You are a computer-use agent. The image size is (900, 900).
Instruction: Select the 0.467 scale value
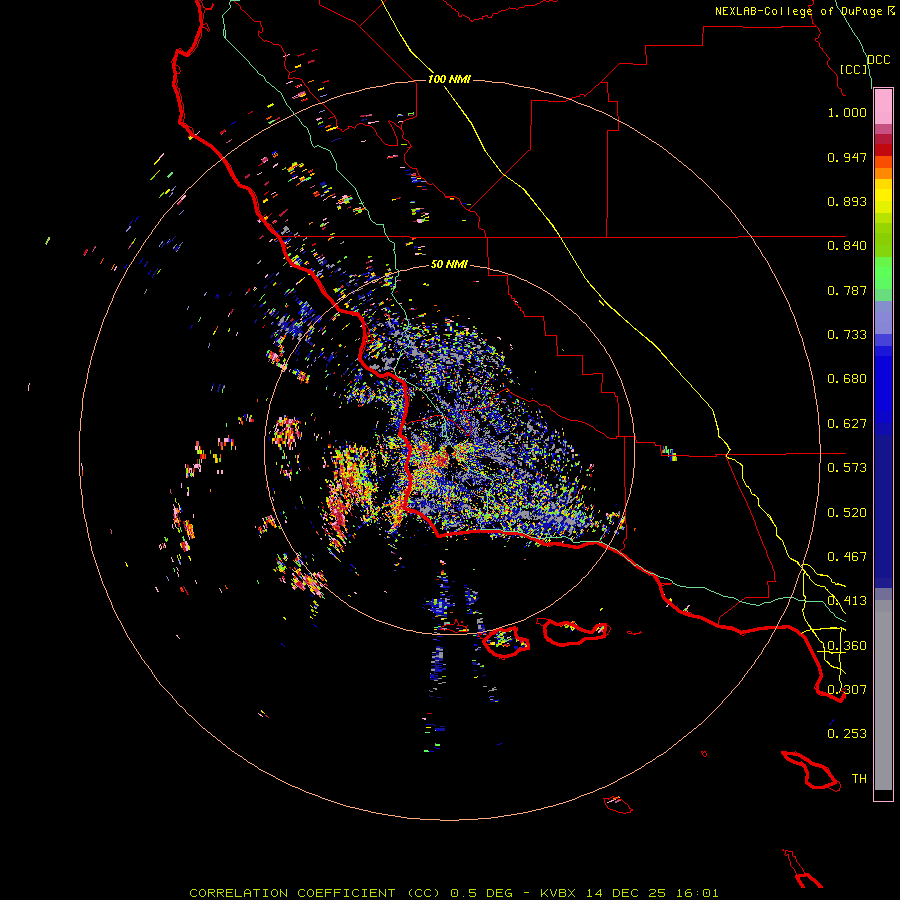click(x=847, y=557)
